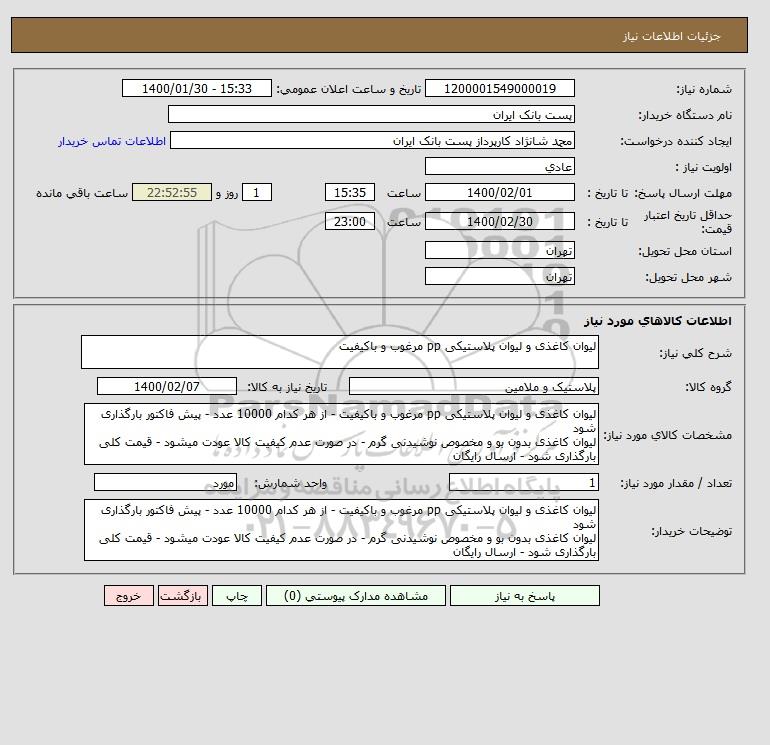Click the 'تاریخ و ساعت اعلان عمومی:' label
The width and height of the screenshot is (770, 745).
[349, 89]
